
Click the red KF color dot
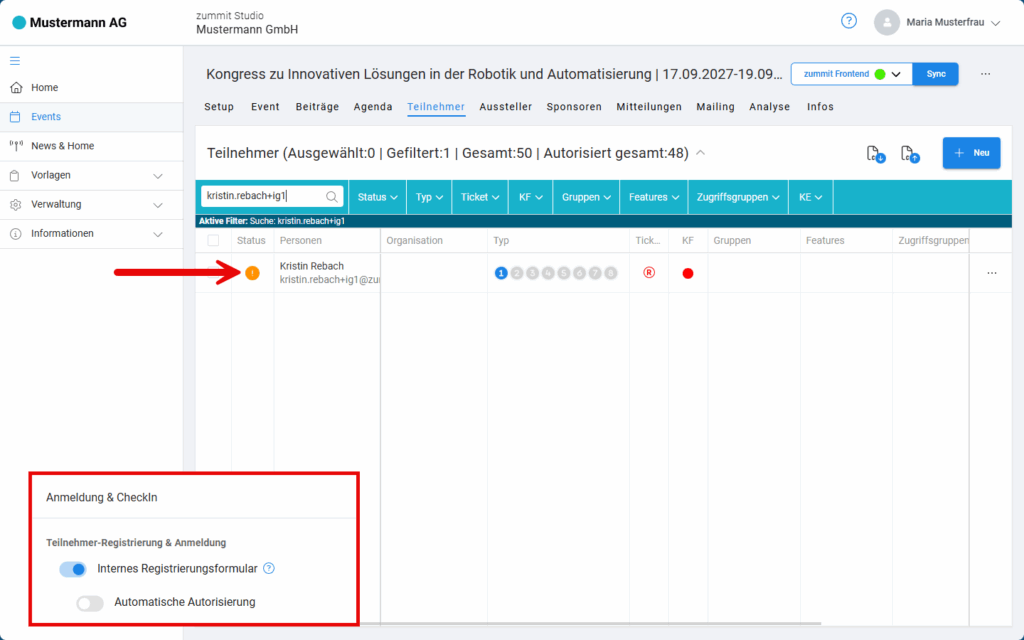688,273
